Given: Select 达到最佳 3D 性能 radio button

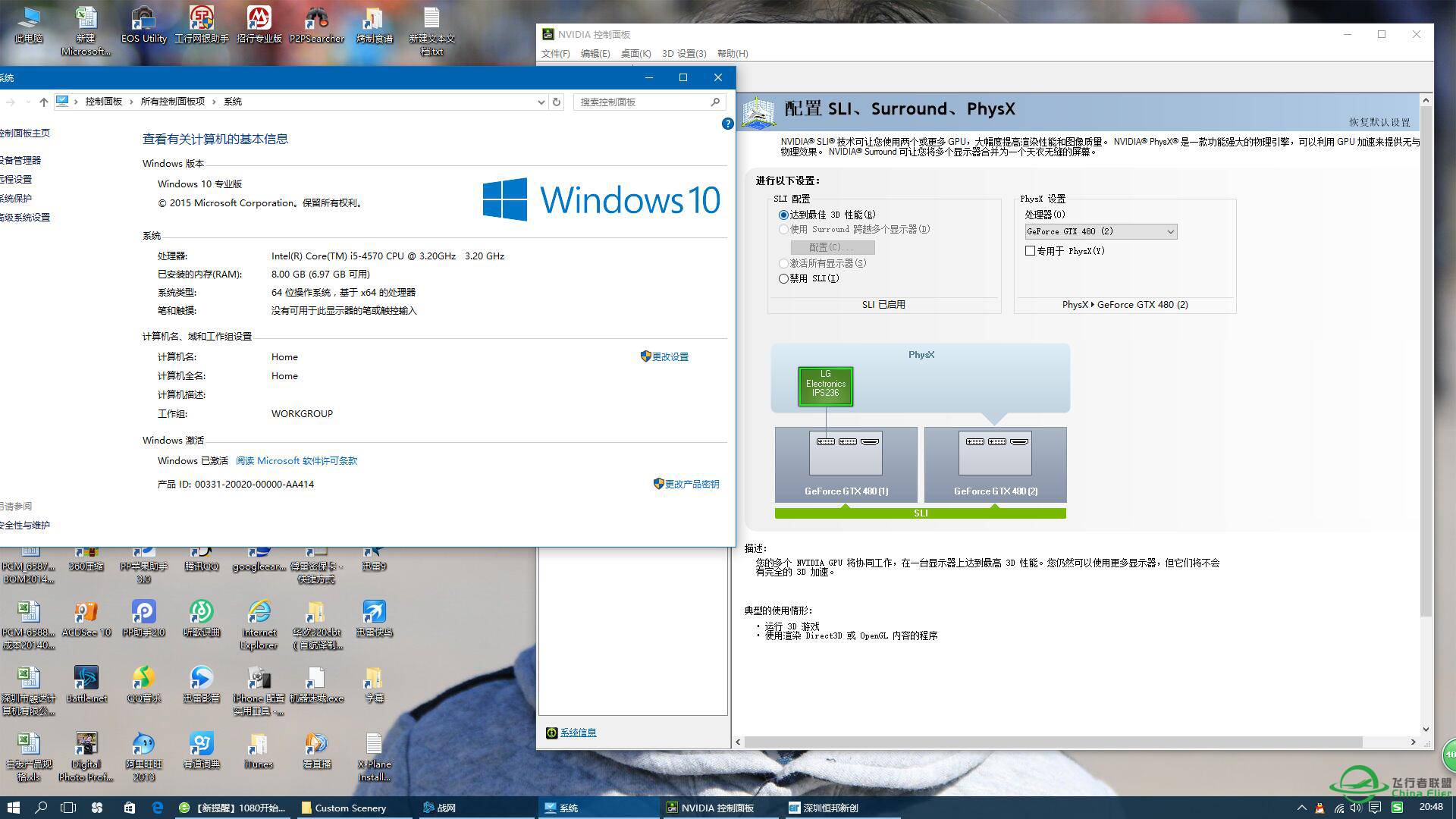Looking at the screenshot, I should point(785,214).
